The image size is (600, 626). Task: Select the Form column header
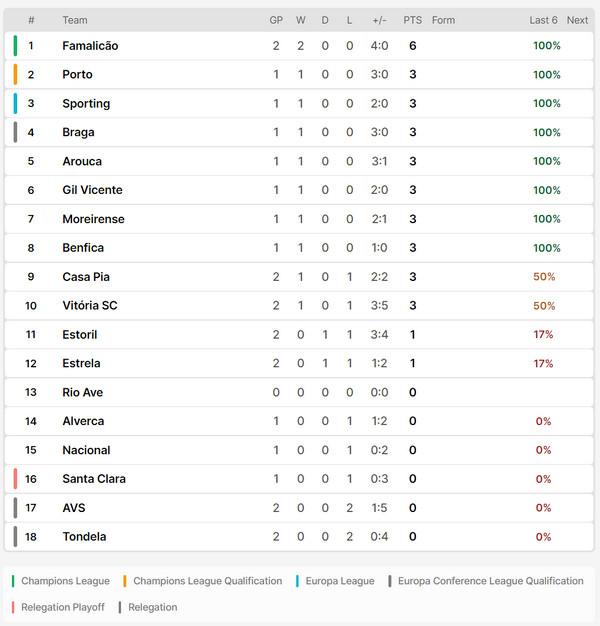click(x=443, y=20)
